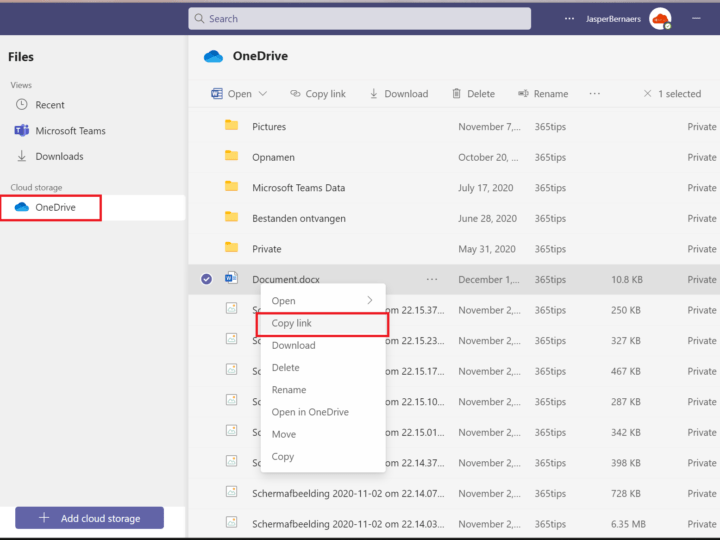Click the December 1 date cell
Screen dimensions: 720x540
[x=489, y=280]
